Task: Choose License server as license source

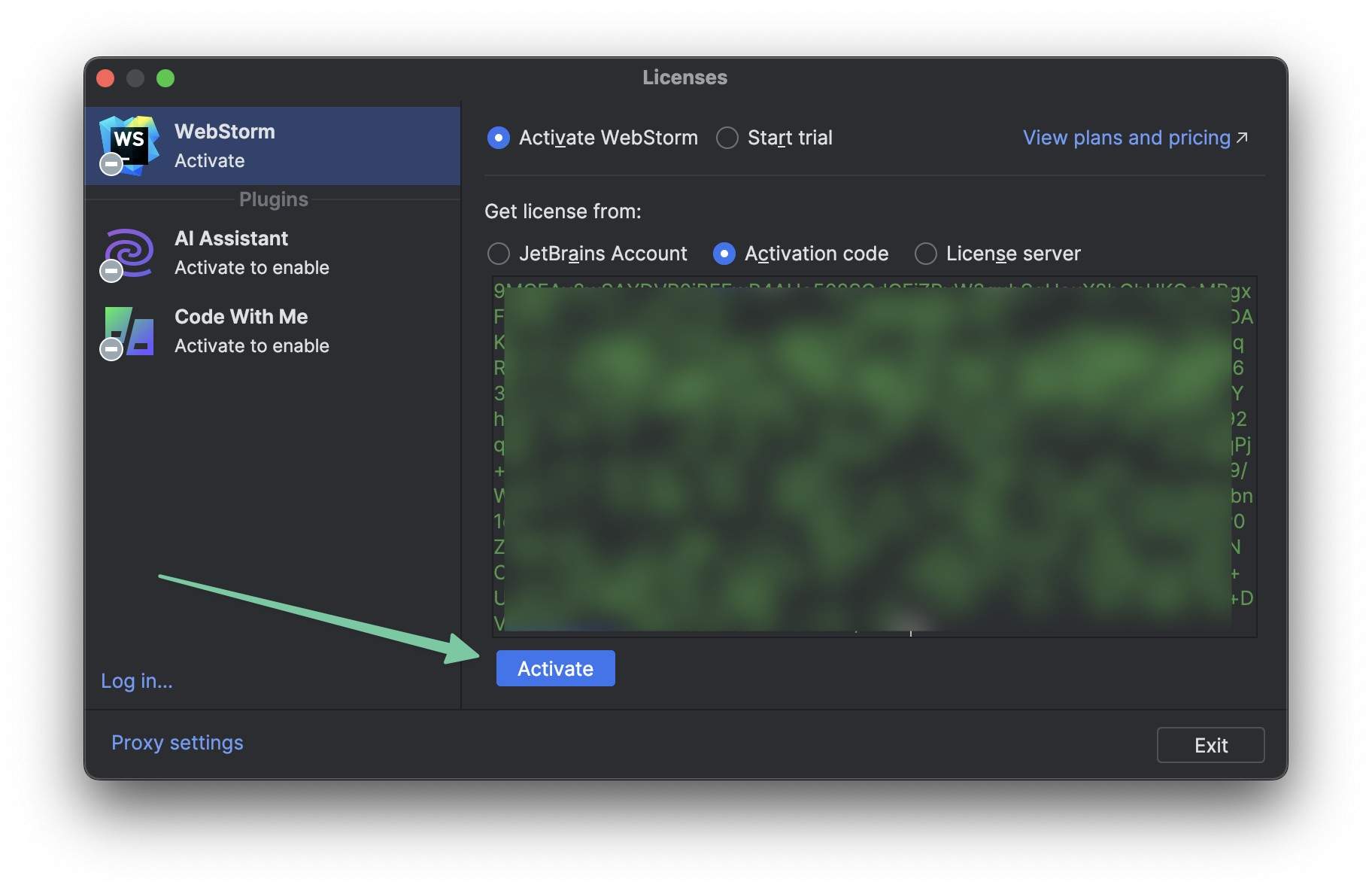Action: 925,254
